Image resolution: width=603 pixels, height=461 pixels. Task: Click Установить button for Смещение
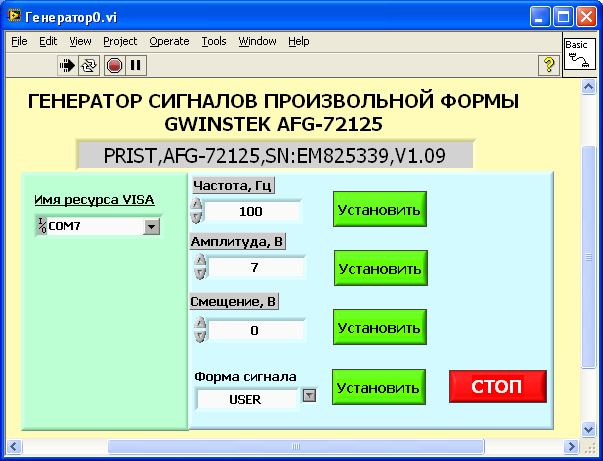point(380,327)
